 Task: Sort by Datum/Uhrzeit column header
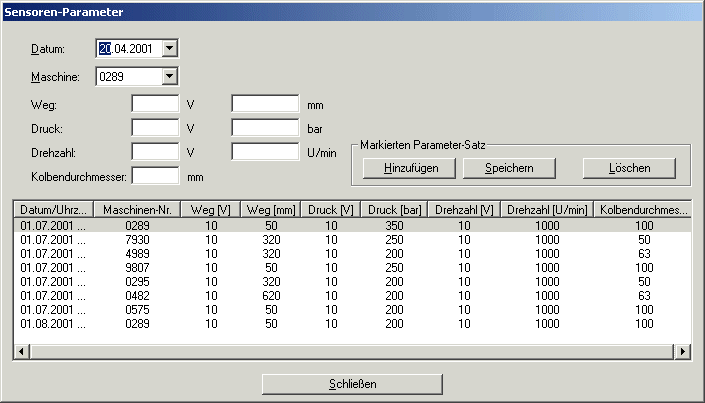pos(55,209)
